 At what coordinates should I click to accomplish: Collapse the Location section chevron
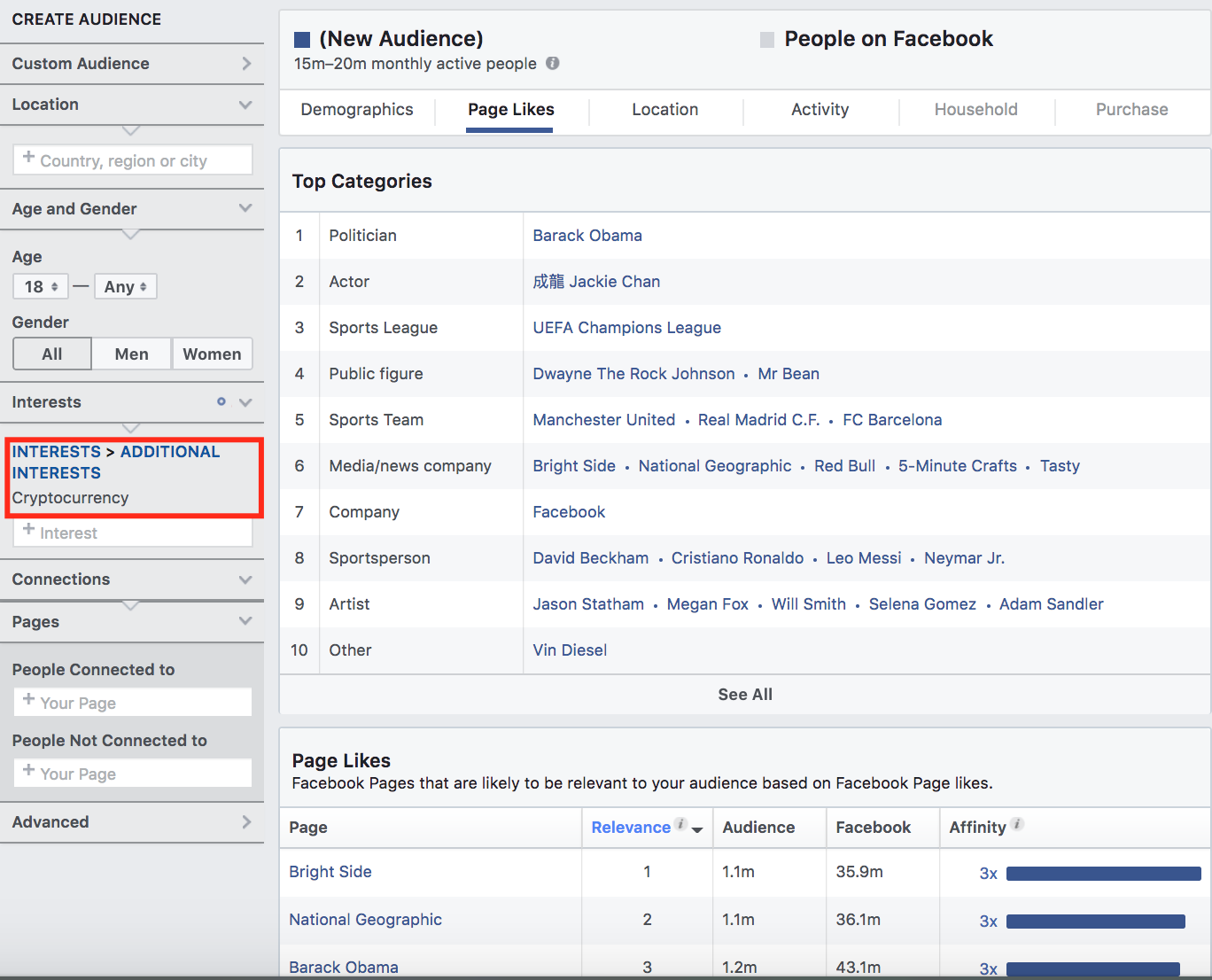pyautogui.click(x=245, y=105)
